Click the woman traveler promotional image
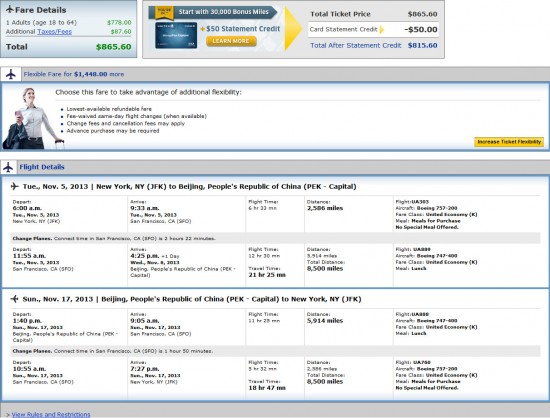Viewport: 550px width, 418px height. pyautogui.click(x=33, y=119)
